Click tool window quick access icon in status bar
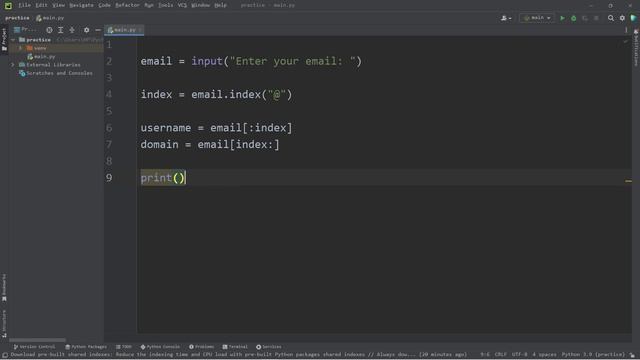This screenshot has width=640, height=360. tap(5, 355)
